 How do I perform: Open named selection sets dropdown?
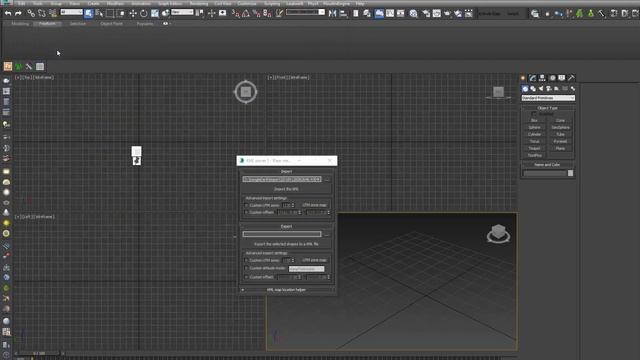point(305,12)
